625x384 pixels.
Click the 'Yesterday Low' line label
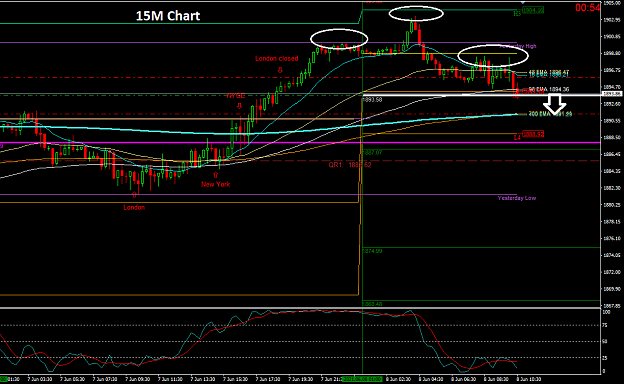pos(517,198)
